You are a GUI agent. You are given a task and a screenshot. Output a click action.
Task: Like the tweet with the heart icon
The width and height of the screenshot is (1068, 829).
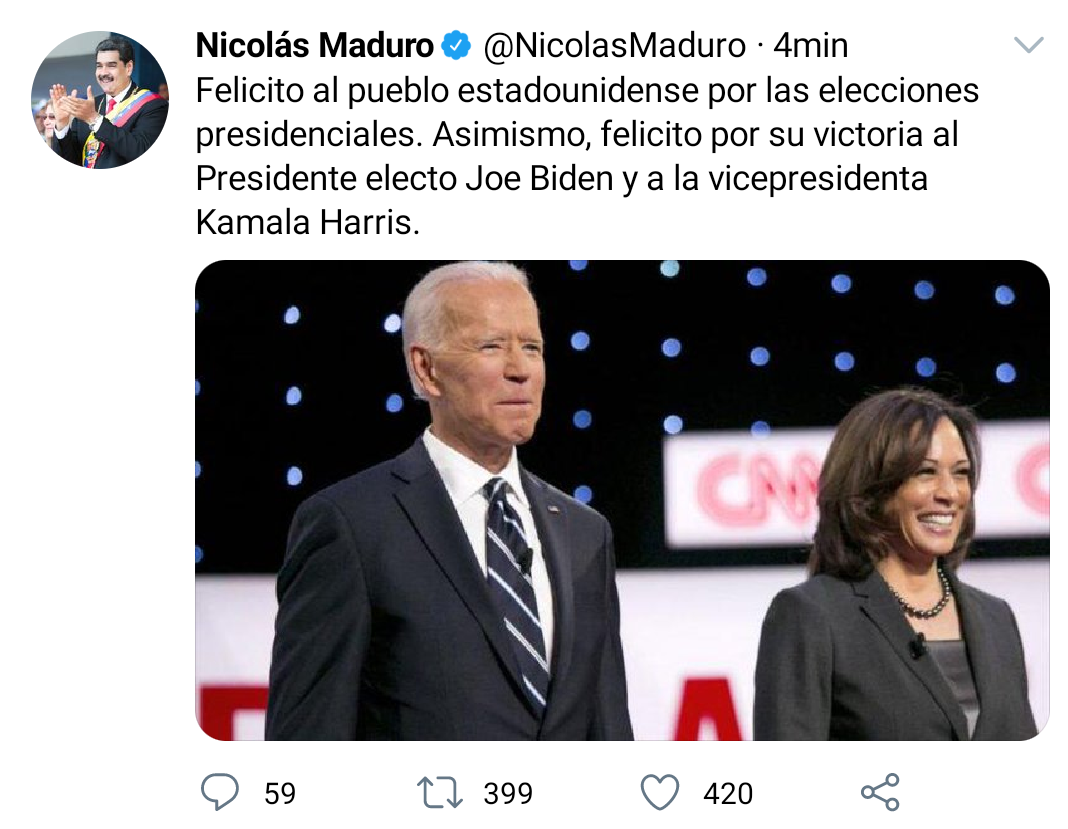click(659, 793)
